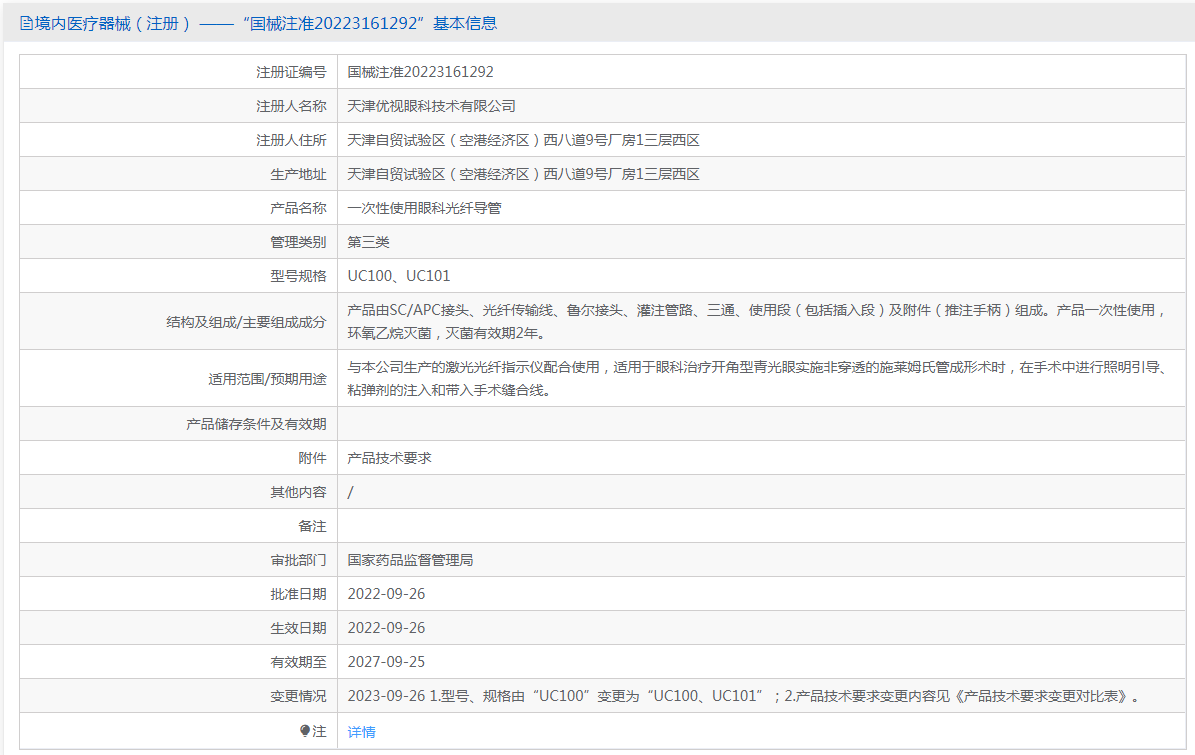Click the 结构及组成/主要组成成分 label

pyautogui.click(x=246, y=322)
